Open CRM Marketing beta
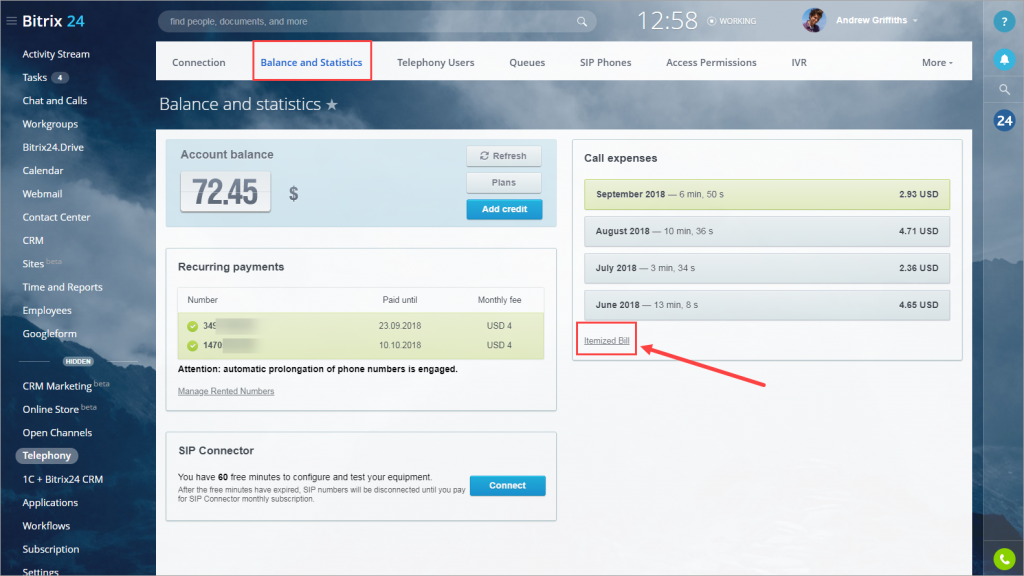Viewport: 1024px width, 576px height. coord(66,385)
